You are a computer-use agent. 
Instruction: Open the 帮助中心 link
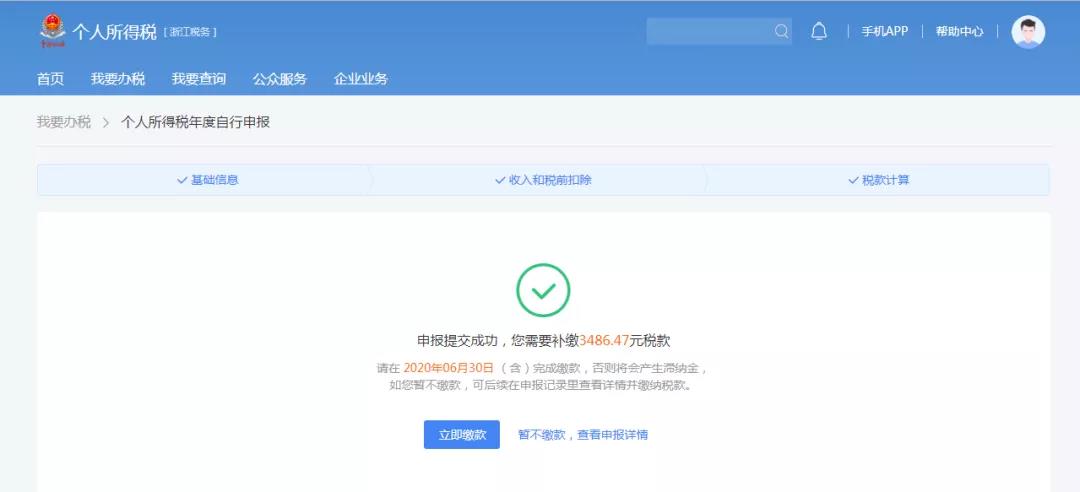[959, 32]
